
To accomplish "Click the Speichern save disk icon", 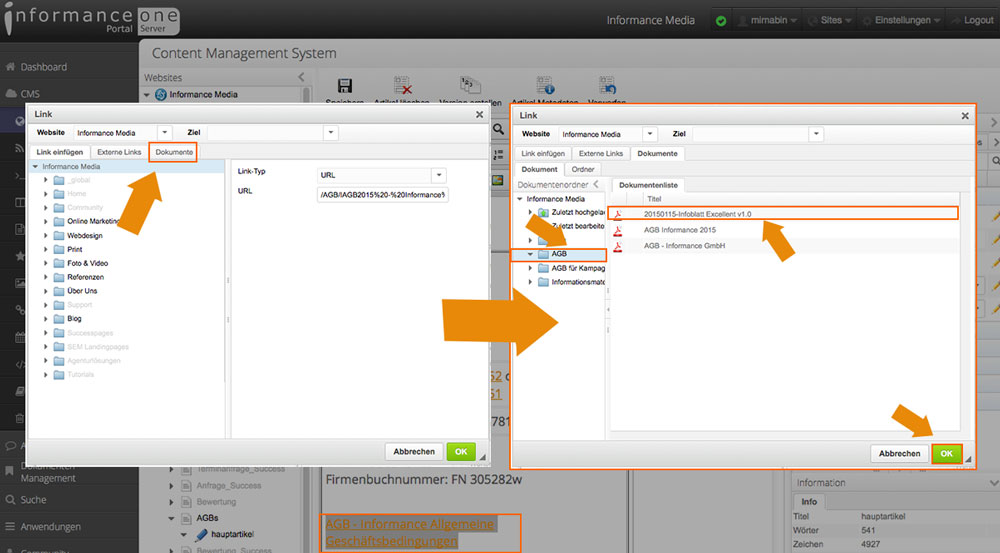I will [x=344, y=86].
